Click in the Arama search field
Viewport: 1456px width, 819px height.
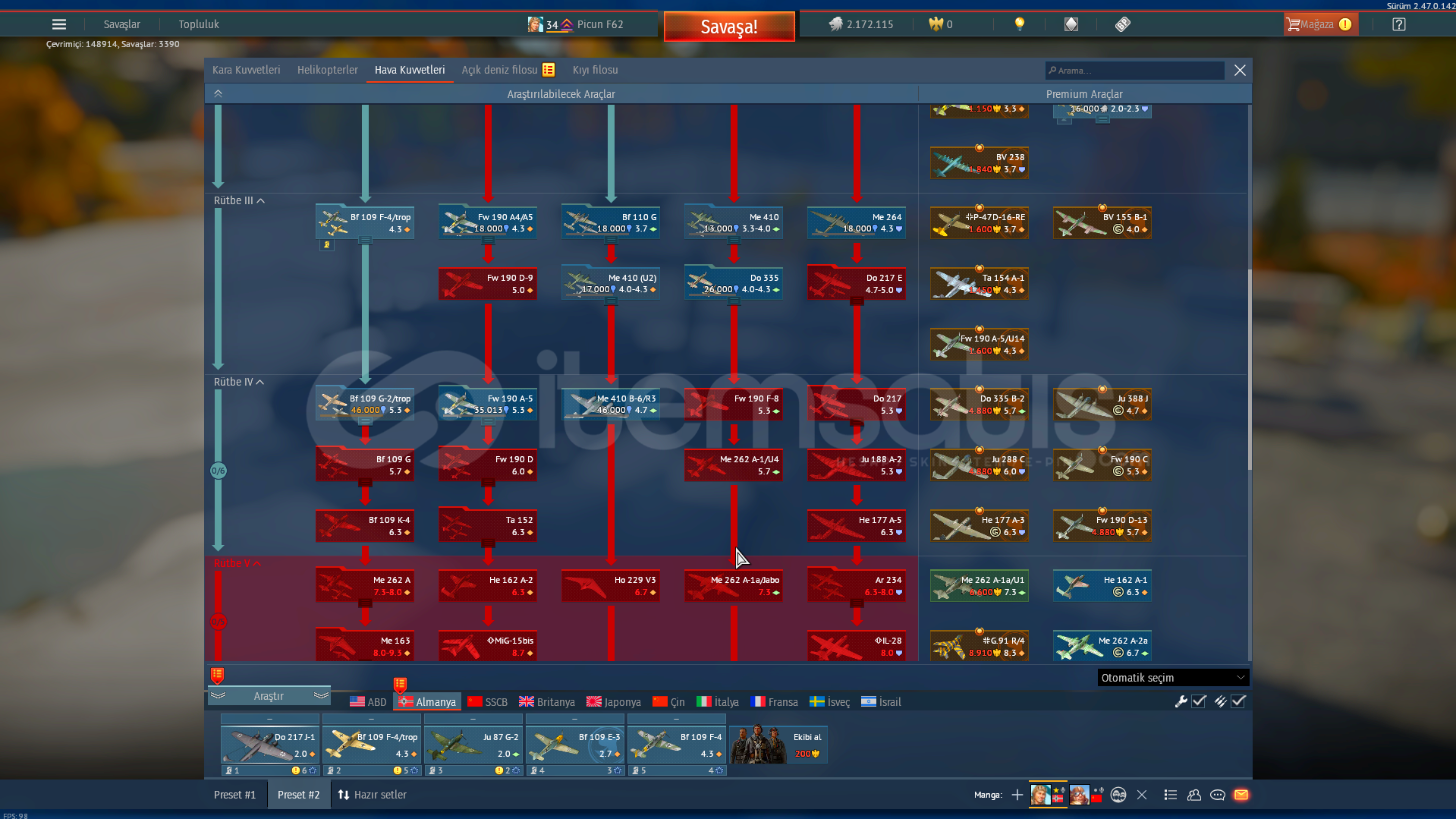click(1135, 71)
